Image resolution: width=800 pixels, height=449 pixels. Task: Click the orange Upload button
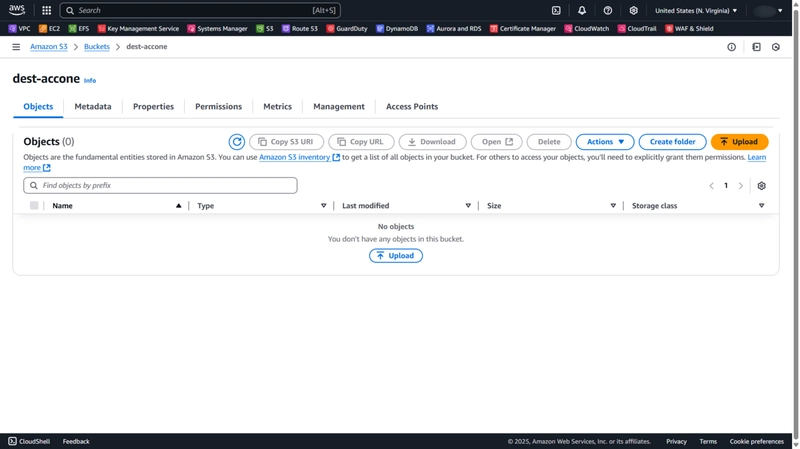(x=739, y=142)
